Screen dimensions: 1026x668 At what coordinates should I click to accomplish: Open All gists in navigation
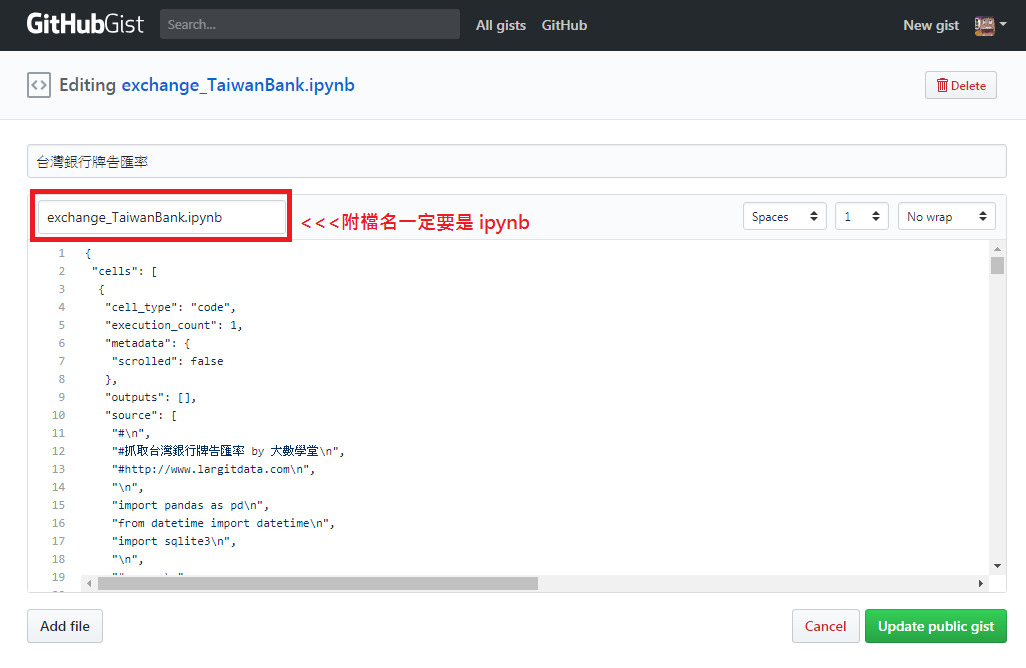pos(500,25)
